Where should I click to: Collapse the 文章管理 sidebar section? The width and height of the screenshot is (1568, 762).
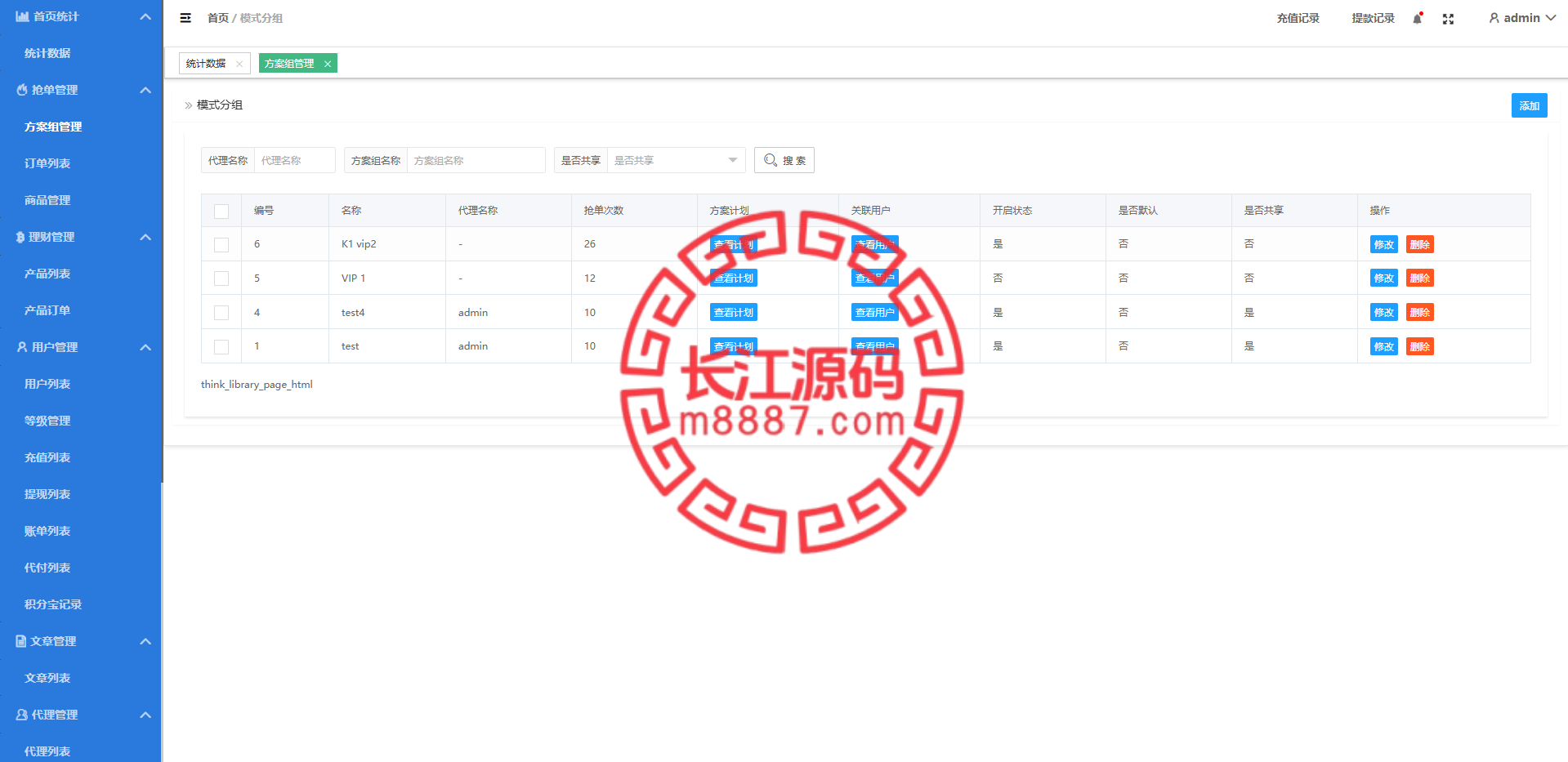[x=145, y=641]
